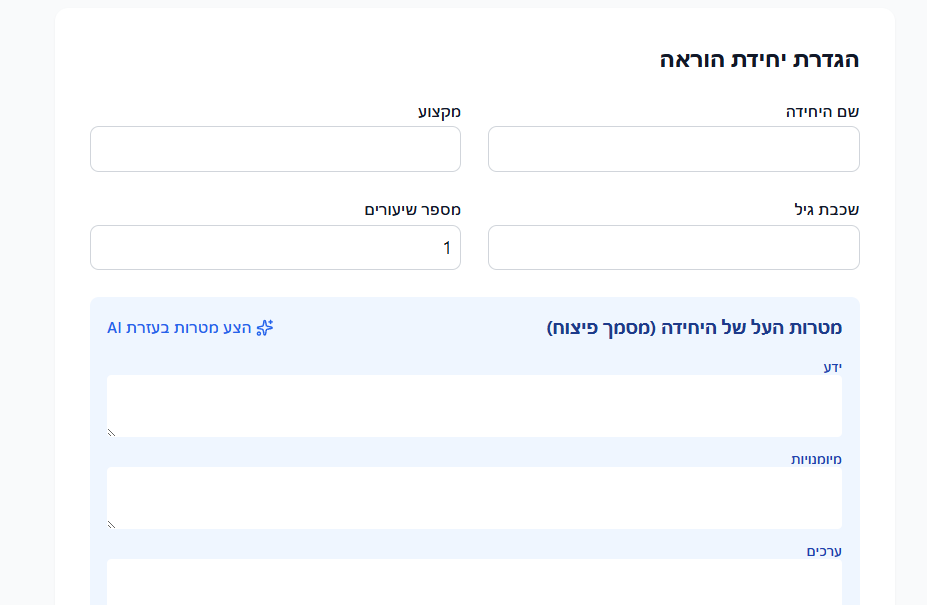Screen dimensions: 927x605
Task: Click the 'ערכים' label text
Action: pyautogui.click(x=824, y=551)
